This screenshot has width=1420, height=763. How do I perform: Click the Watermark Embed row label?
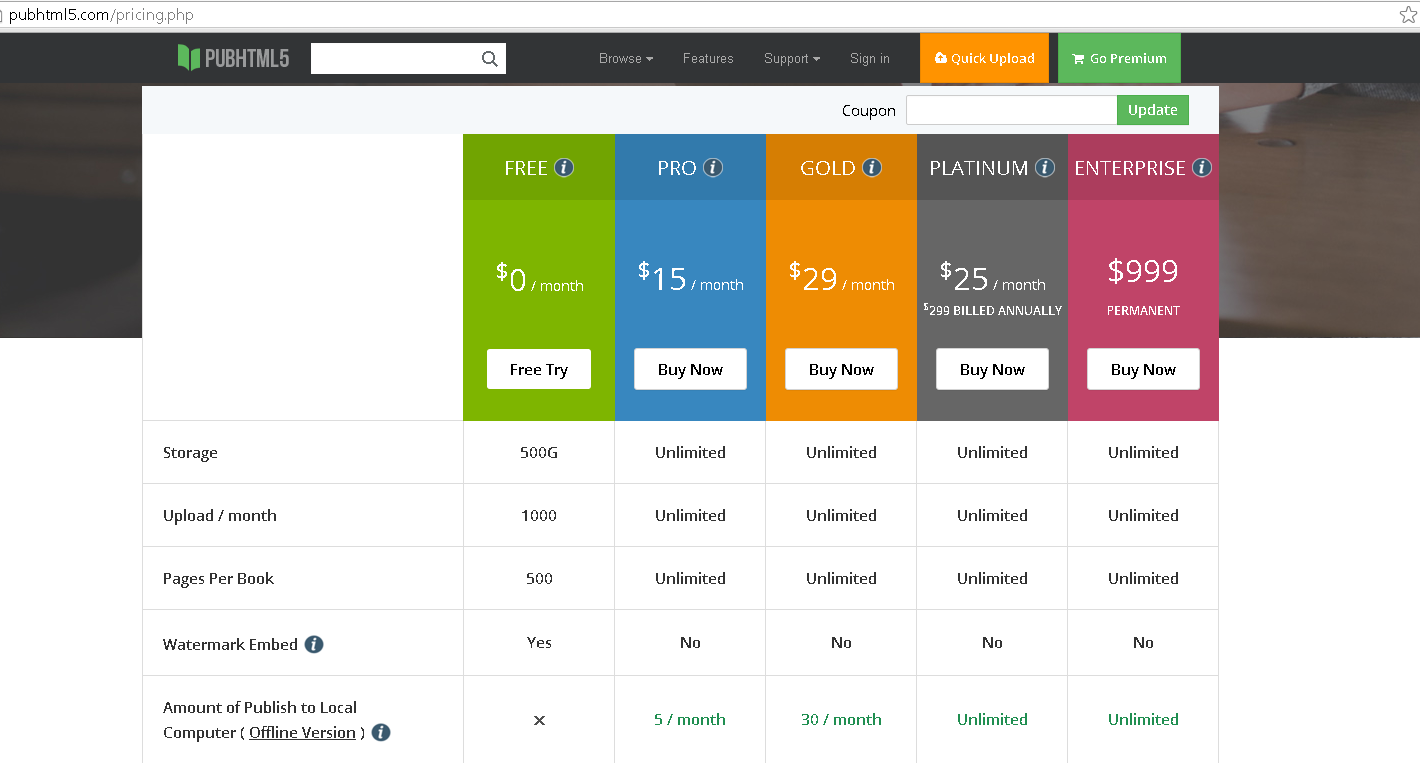tap(230, 644)
